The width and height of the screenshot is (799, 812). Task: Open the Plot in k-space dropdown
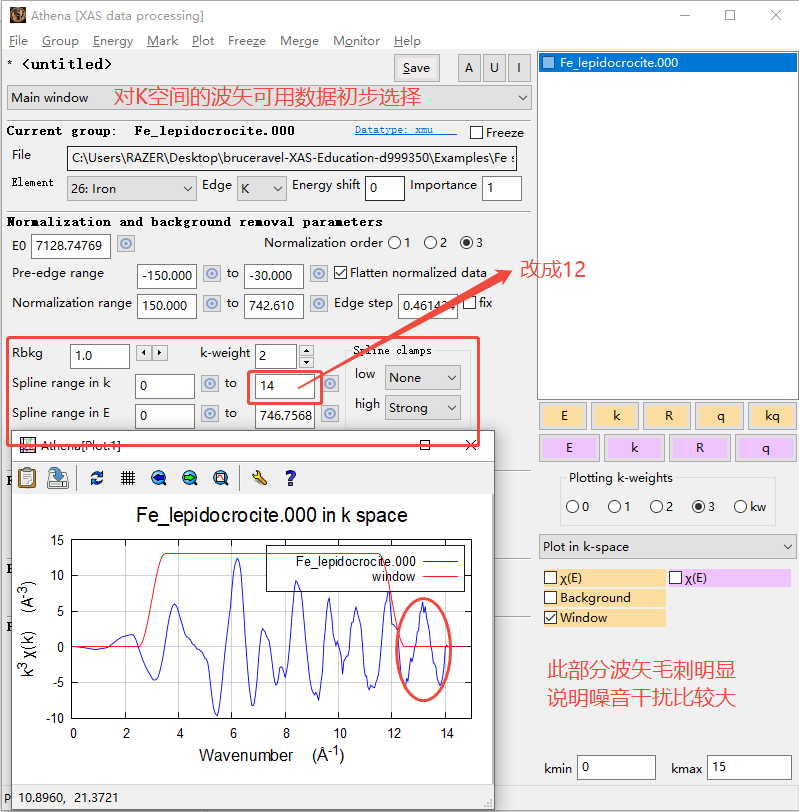[667, 547]
